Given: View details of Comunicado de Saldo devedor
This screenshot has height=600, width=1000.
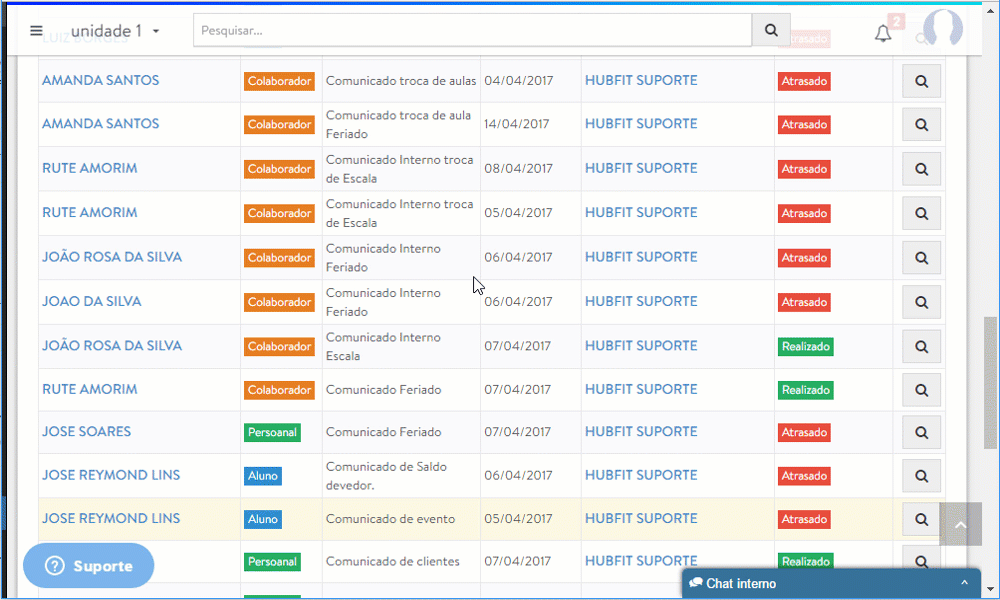Looking at the screenshot, I should coord(921,476).
